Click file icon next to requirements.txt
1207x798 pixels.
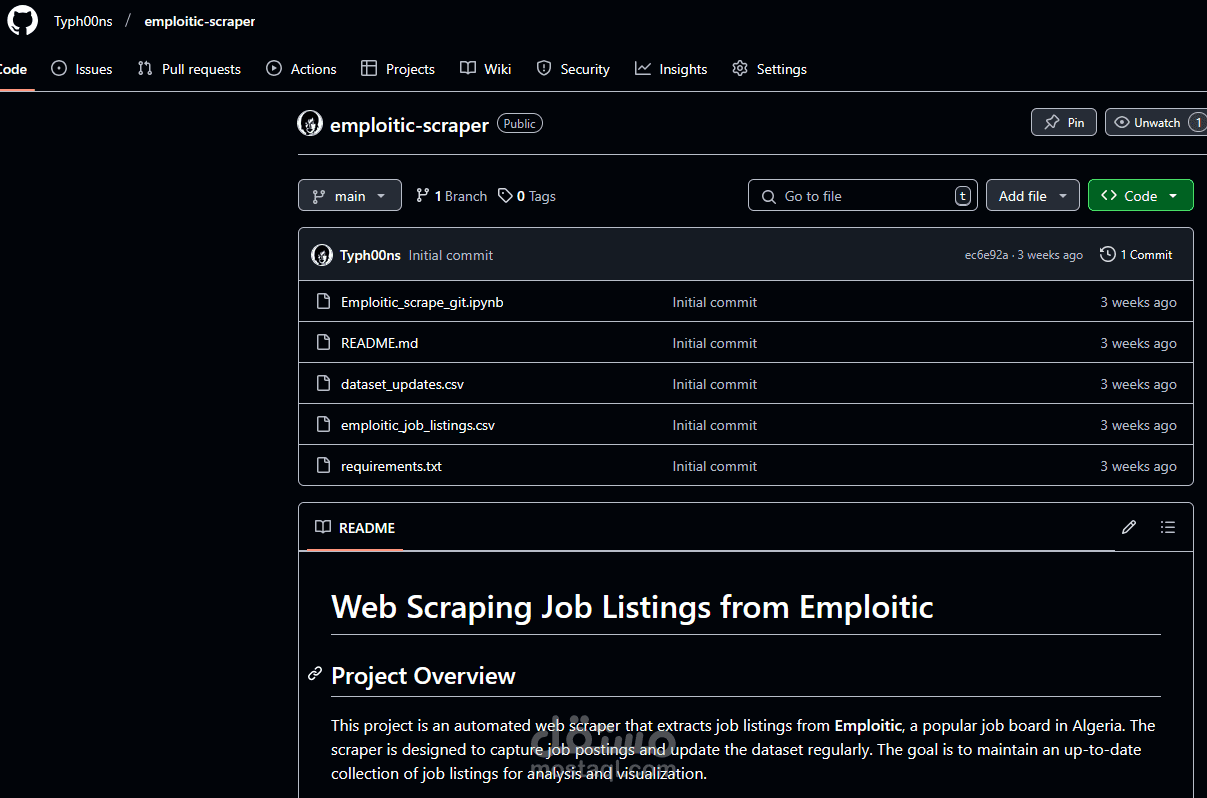323,465
